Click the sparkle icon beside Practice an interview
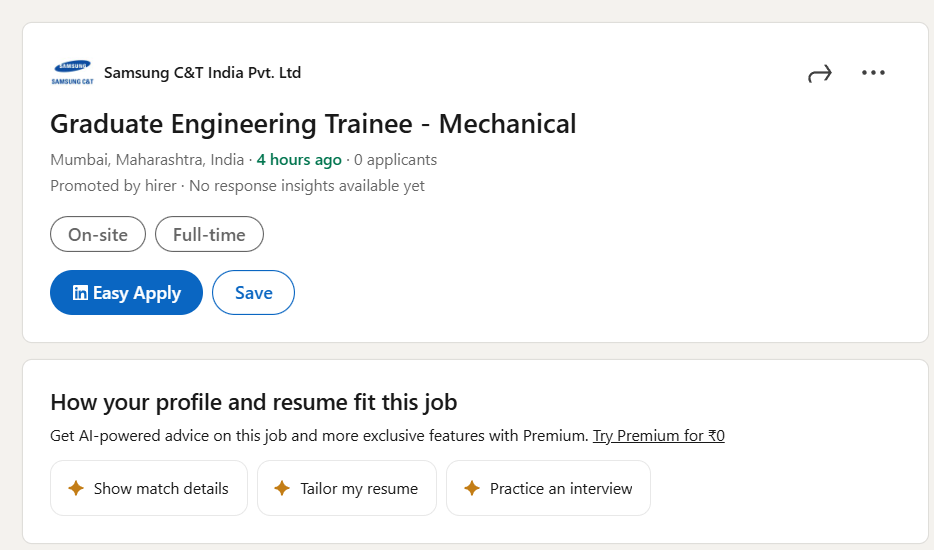Screen dimensions: 934x550 [471, 489]
